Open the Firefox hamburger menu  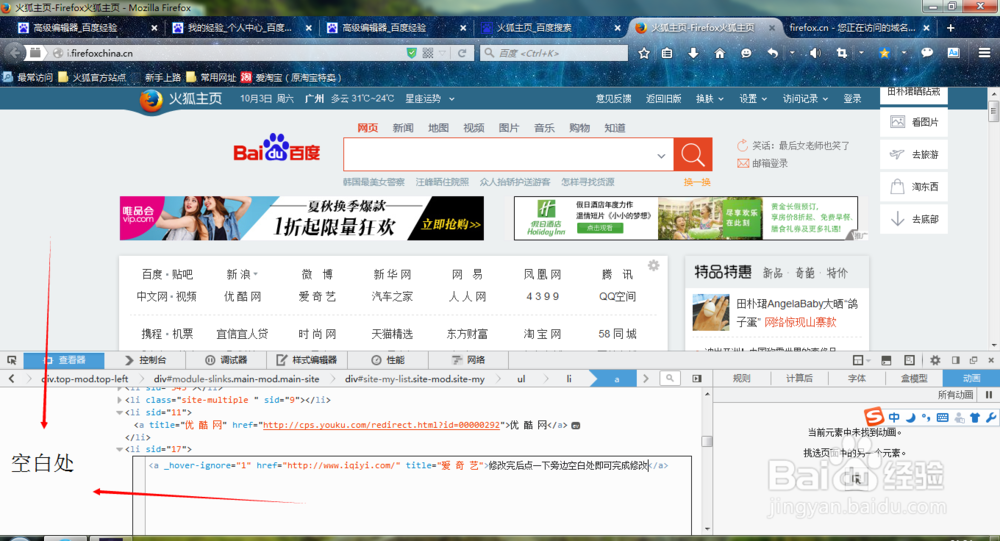pyautogui.click(x=984, y=53)
